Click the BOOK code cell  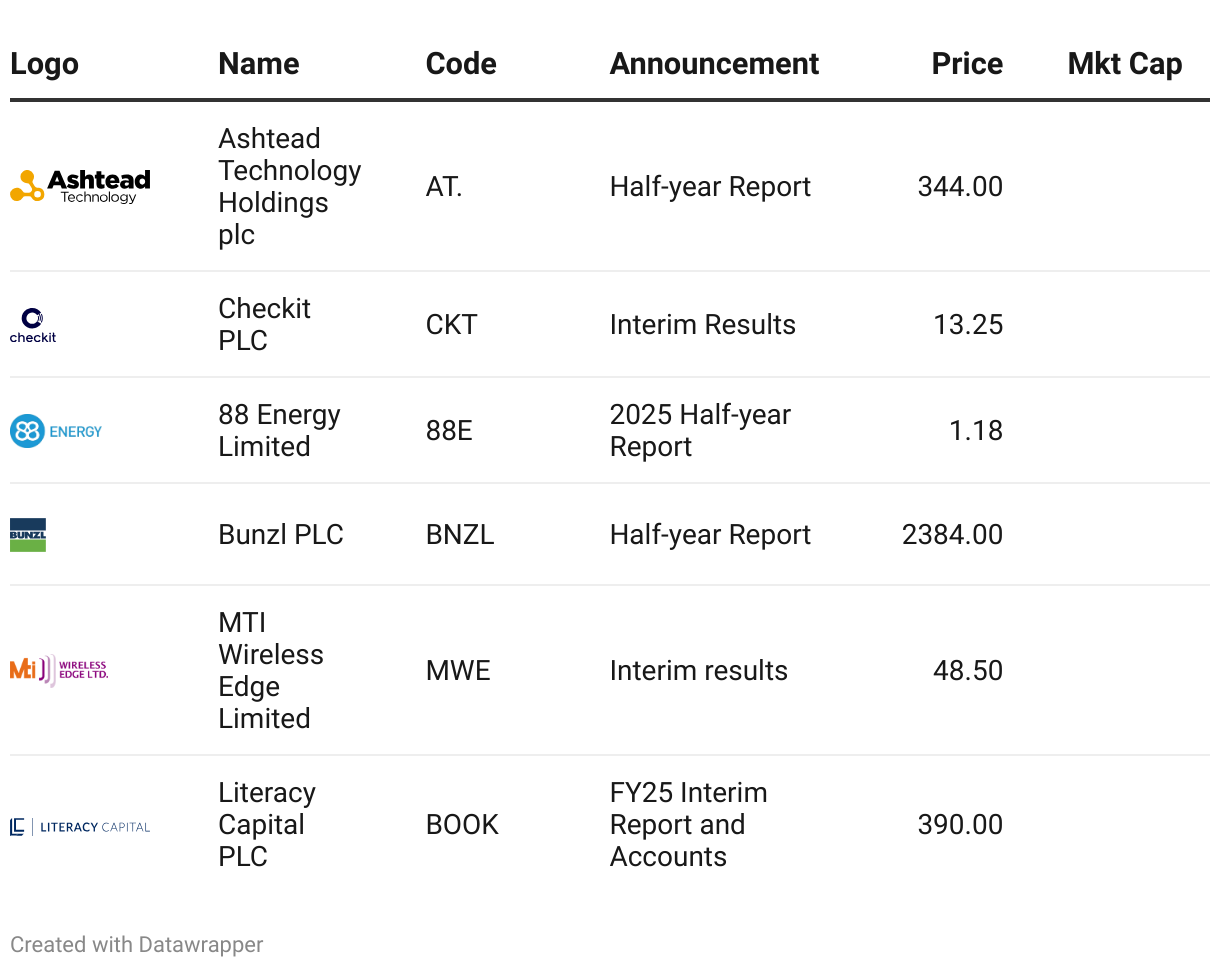[x=462, y=825]
